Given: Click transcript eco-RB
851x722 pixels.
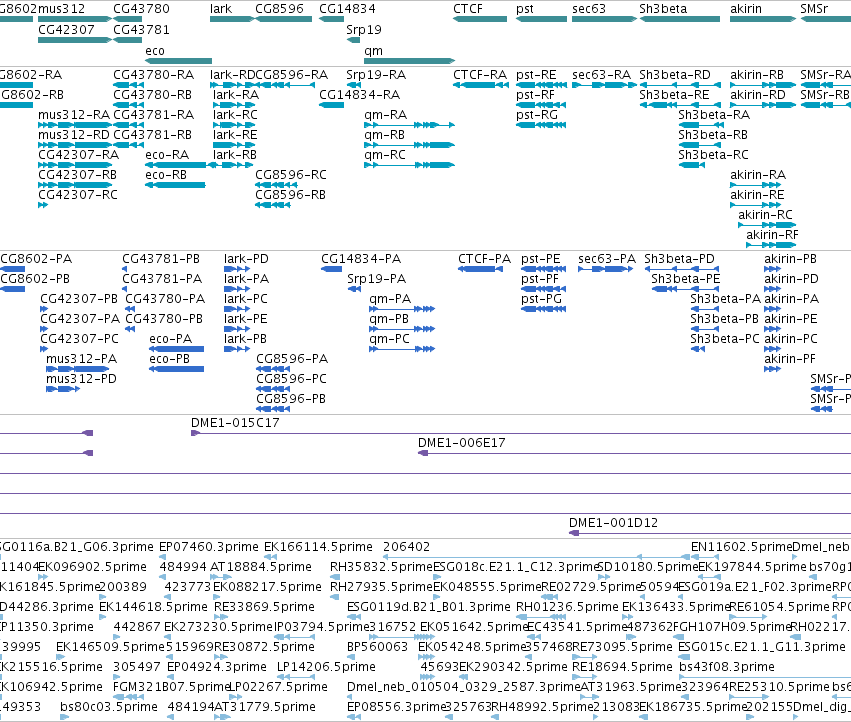Looking at the screenshot, I should point(166,175).
